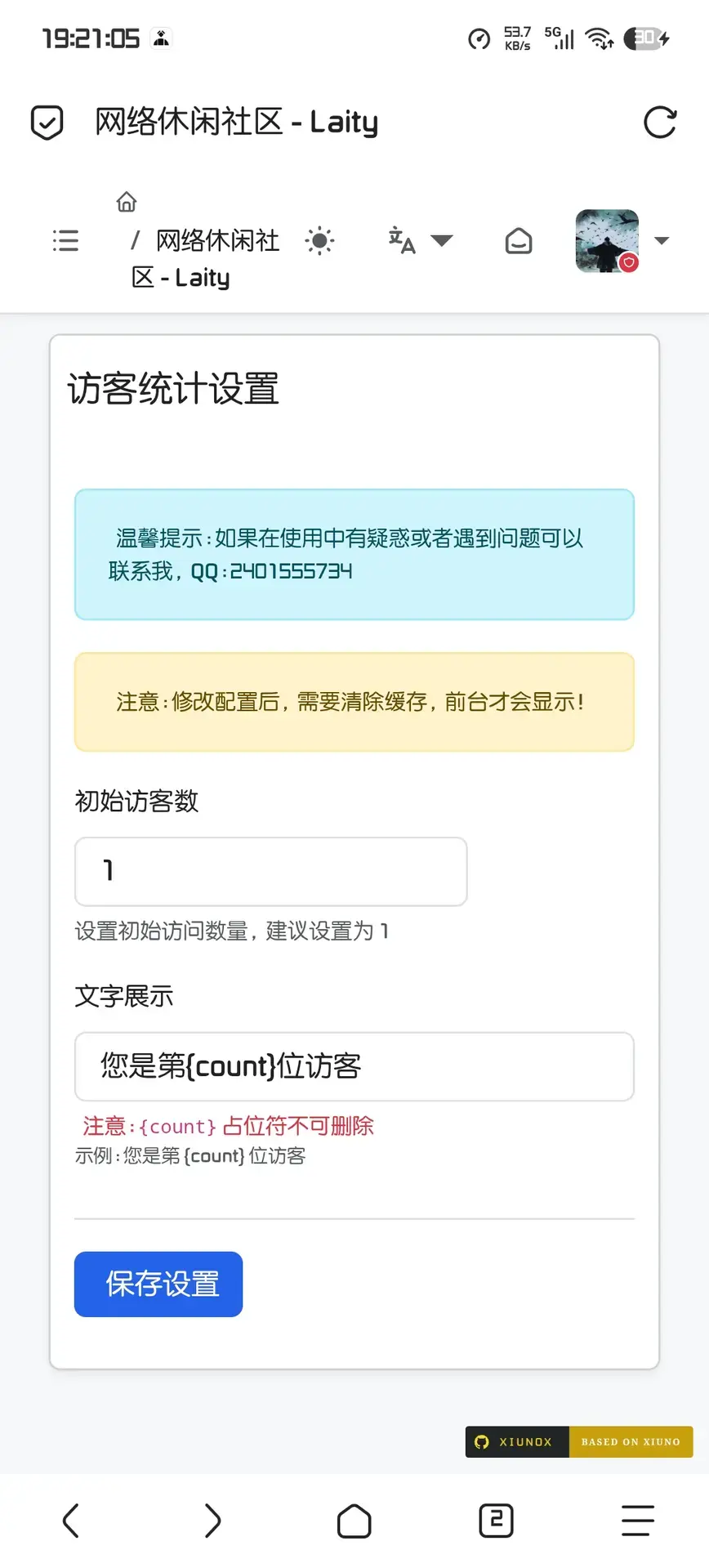Go back with the browser back arrow
The width and height of the screenshot is (709, 1568).
[x=71, y=1521]
